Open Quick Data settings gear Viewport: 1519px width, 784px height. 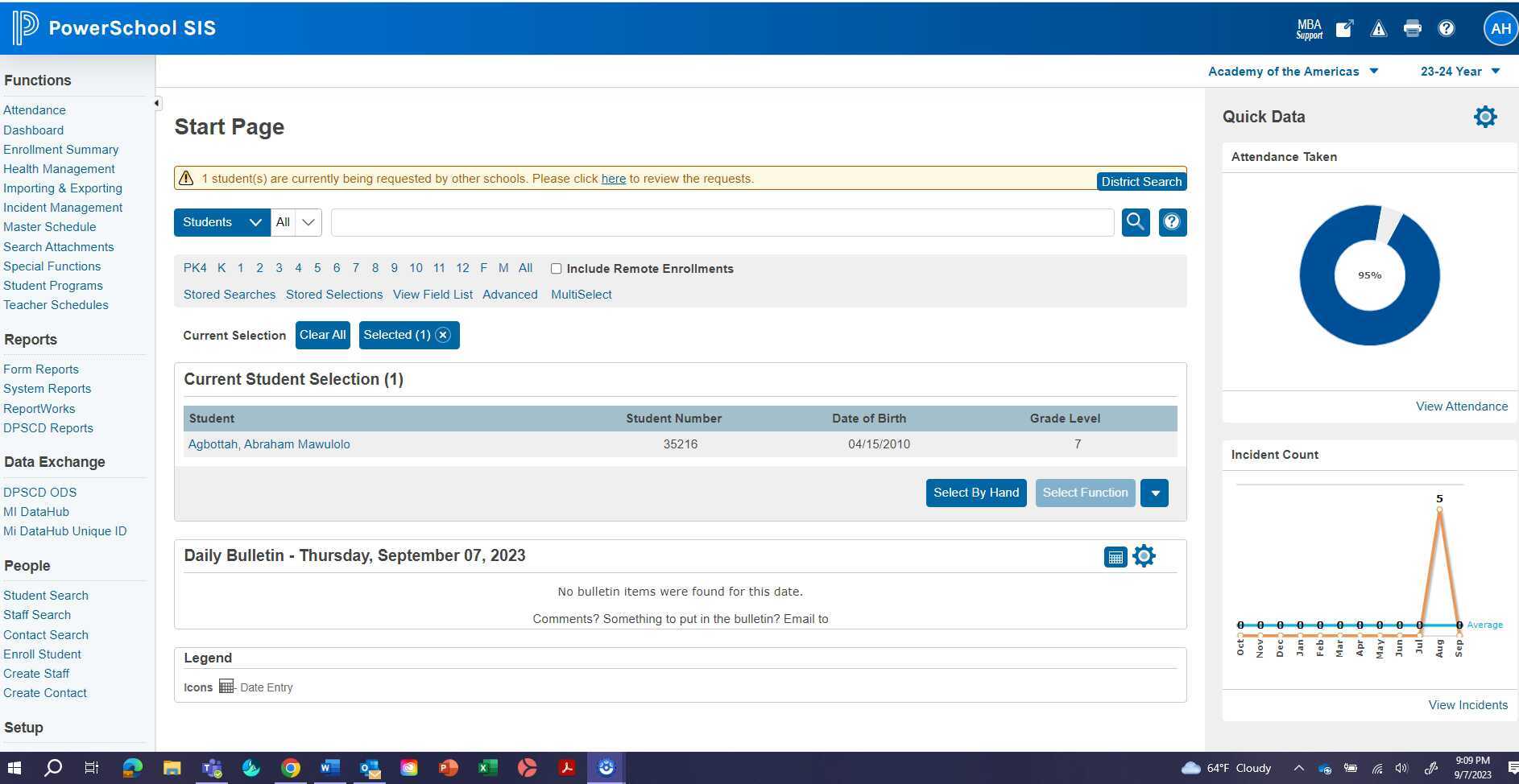pyautogui.click(x=1484, y=117)
